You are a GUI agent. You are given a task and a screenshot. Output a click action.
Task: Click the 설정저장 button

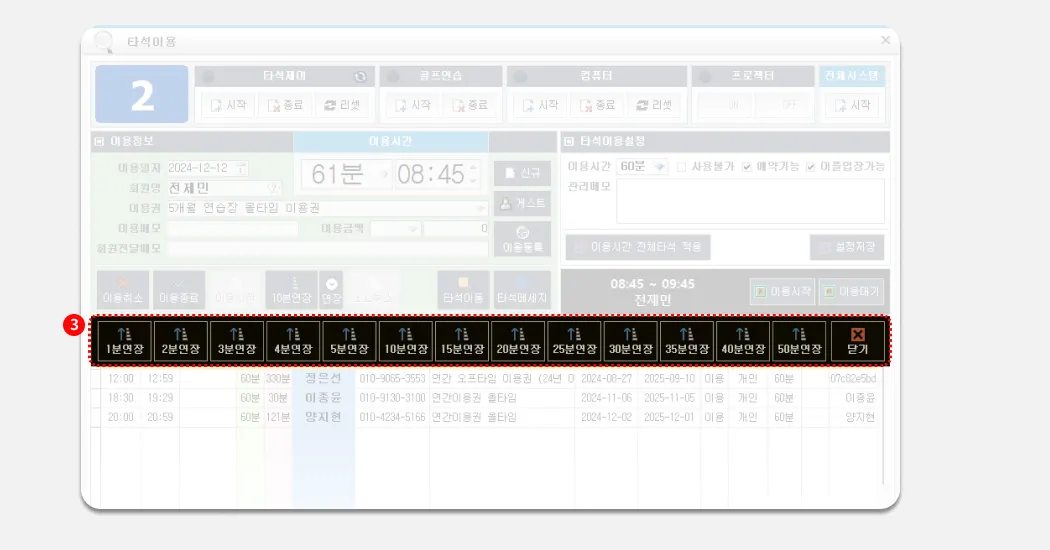coord(847,247)
